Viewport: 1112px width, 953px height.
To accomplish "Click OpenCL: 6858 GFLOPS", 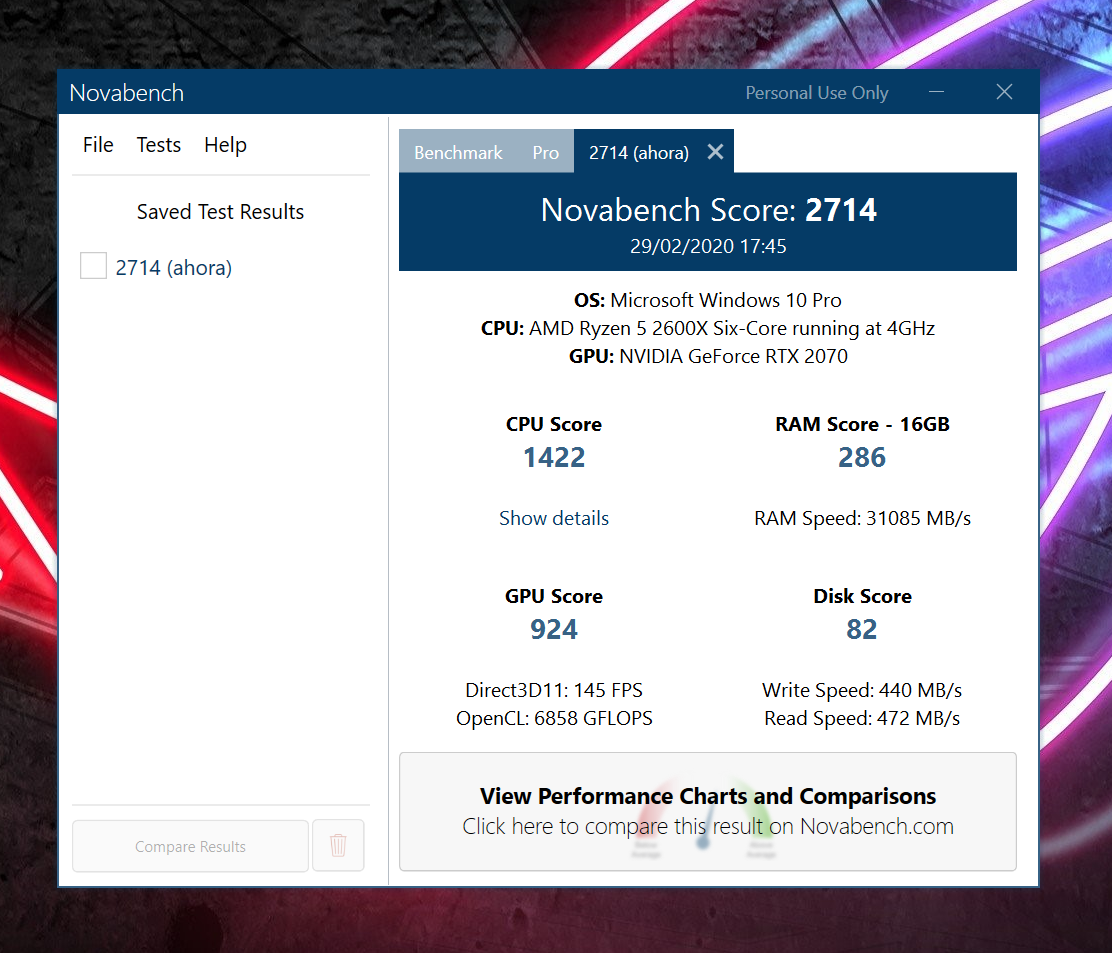I will [554, 718].
